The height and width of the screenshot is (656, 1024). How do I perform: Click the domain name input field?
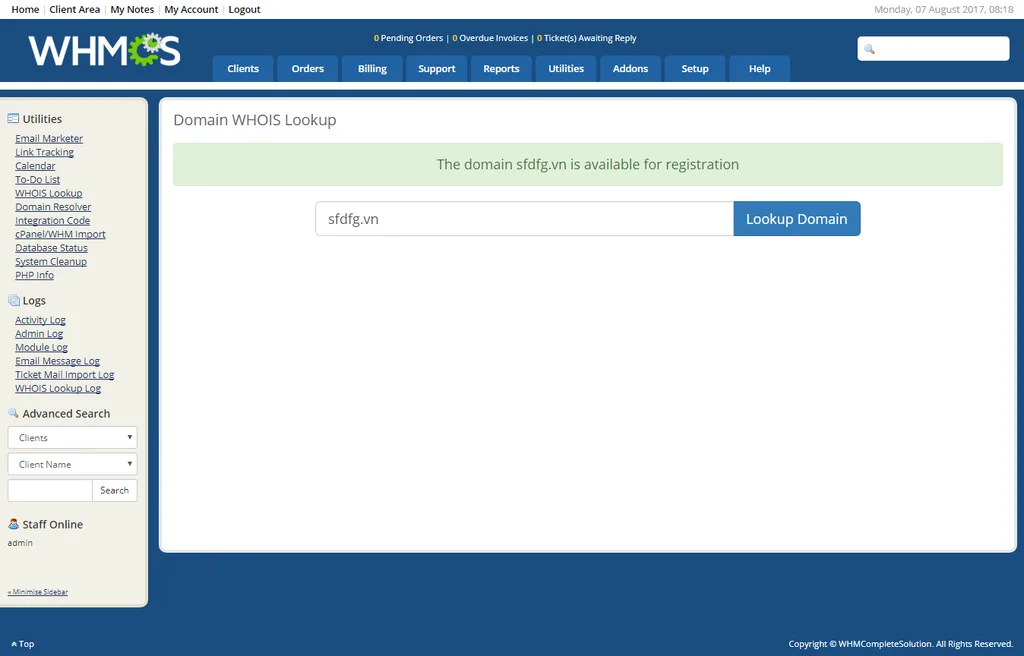524,219
